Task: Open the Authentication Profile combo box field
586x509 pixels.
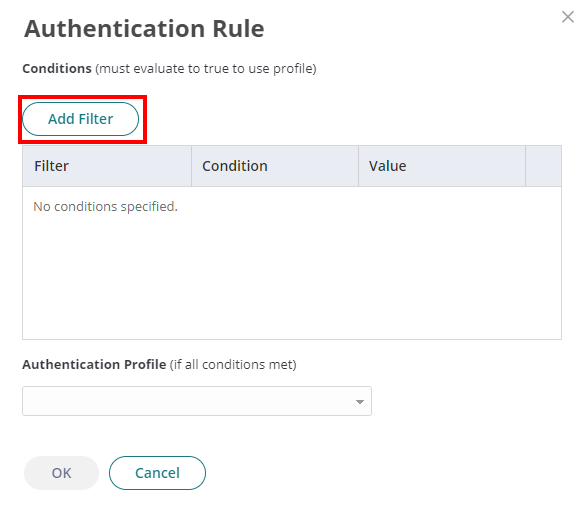Action: [x=197, y=401]
